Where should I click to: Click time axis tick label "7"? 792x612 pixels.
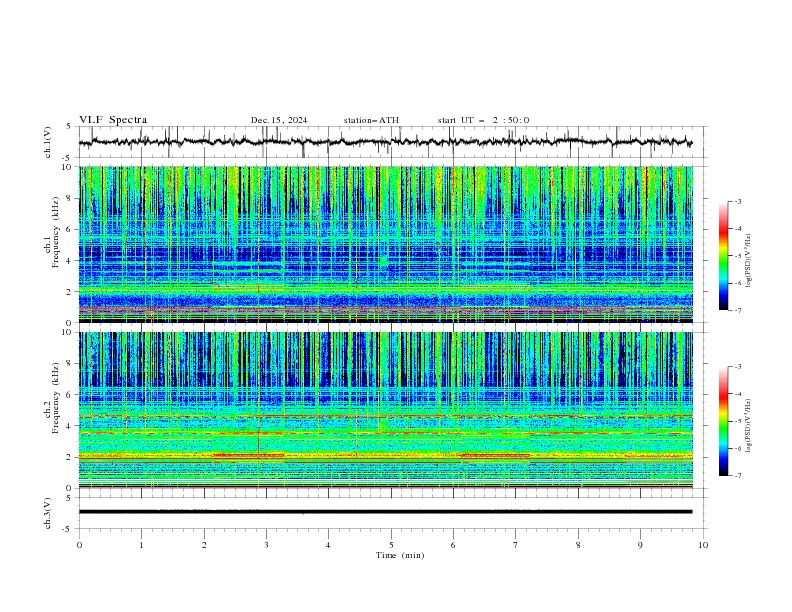[x=516, y=545]
